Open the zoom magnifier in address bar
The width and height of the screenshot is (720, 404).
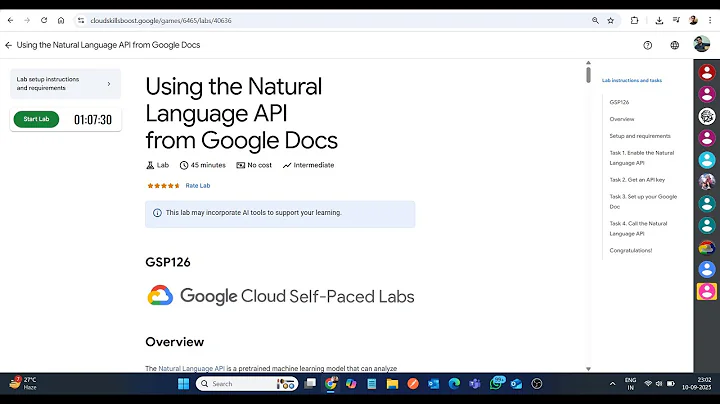[x=595, y=20]
